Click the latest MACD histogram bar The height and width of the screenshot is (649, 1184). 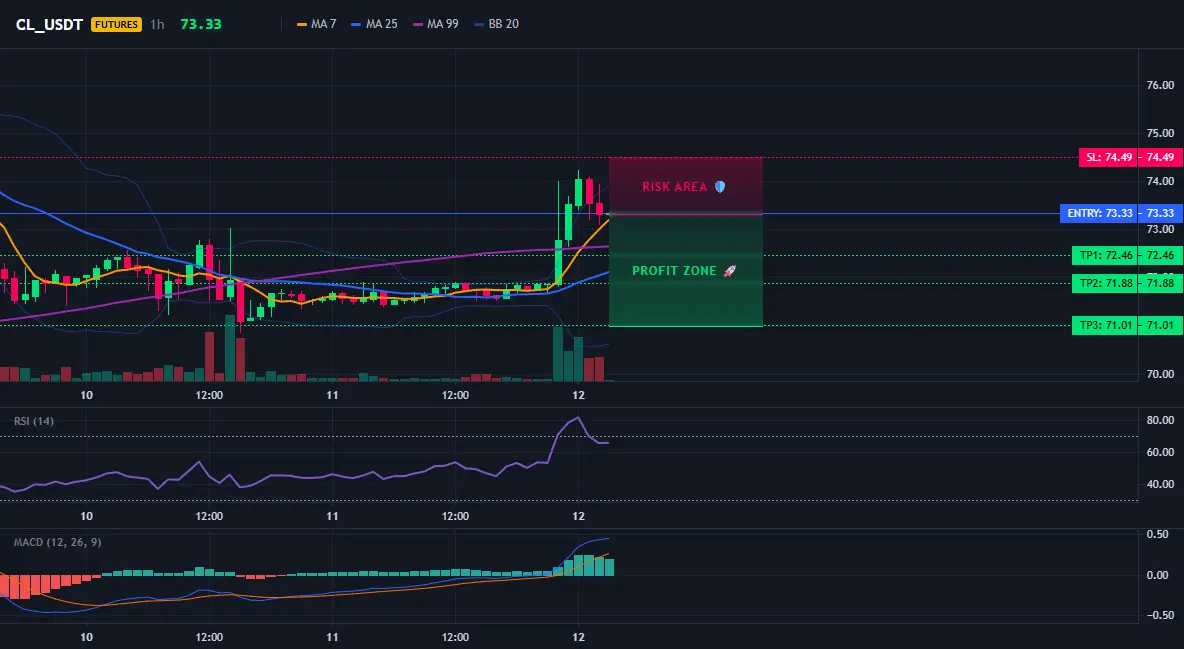pos(609,567)
